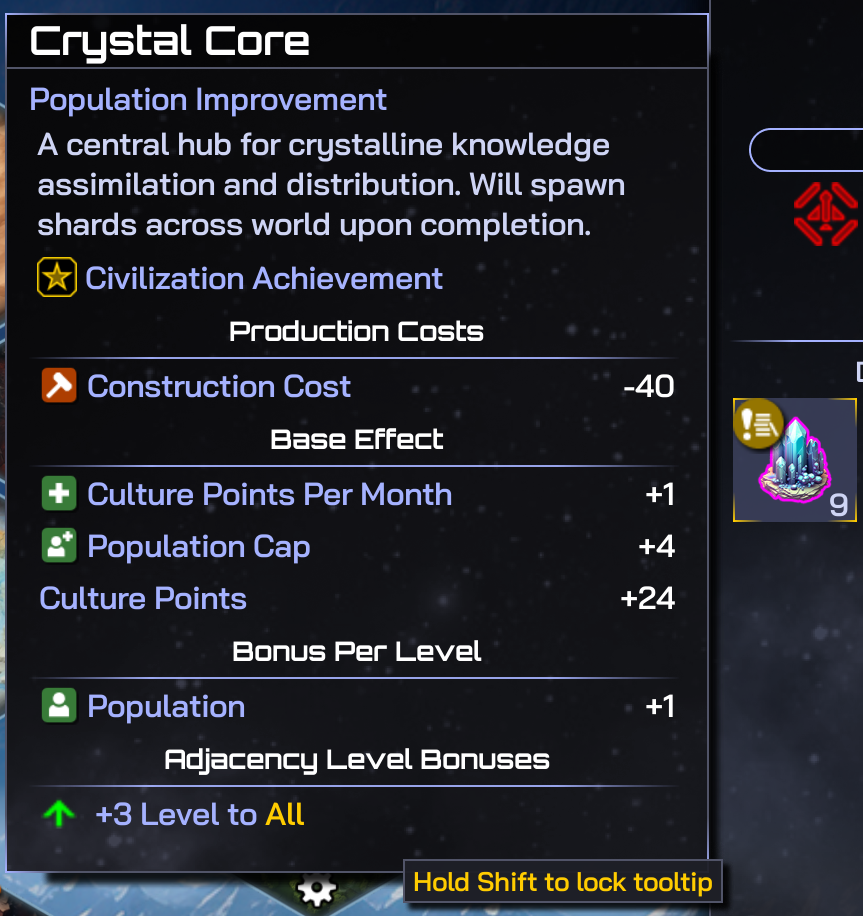The height and width of the screenshot is (916, 863).
Task: Click the rounded bar above the red icon
Action: [x=806, y=150]
